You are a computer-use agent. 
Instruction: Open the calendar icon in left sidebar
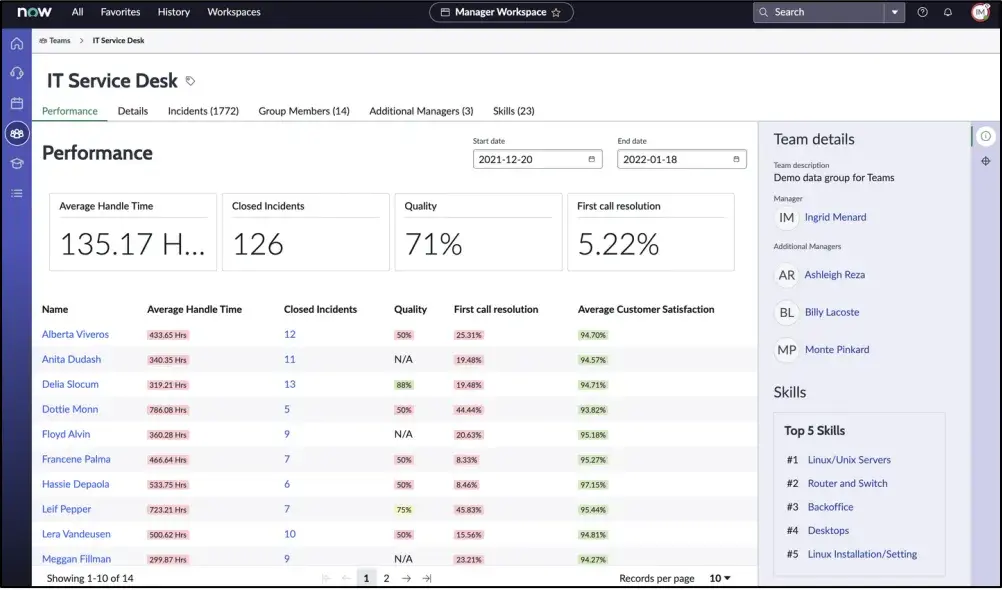click(16, 103)
